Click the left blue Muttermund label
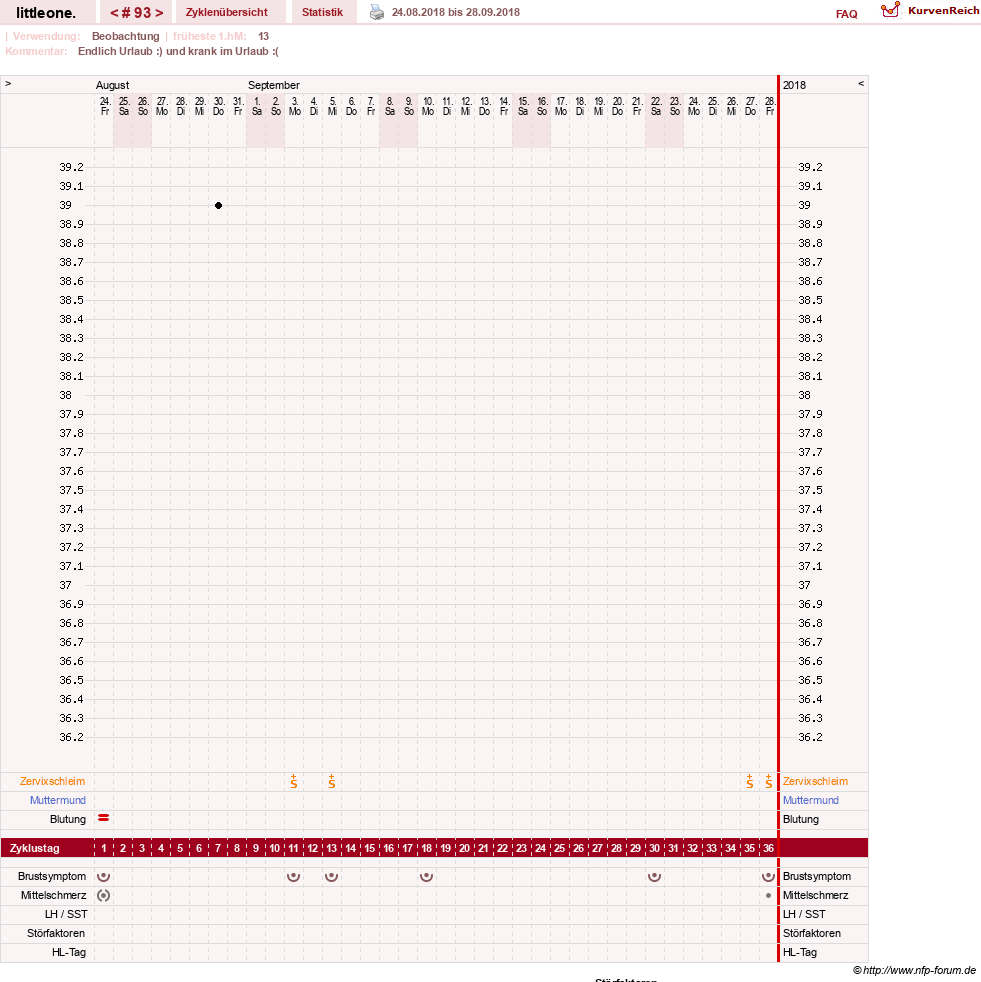This screenshot has height=982, width=981. tap(58, 800)
